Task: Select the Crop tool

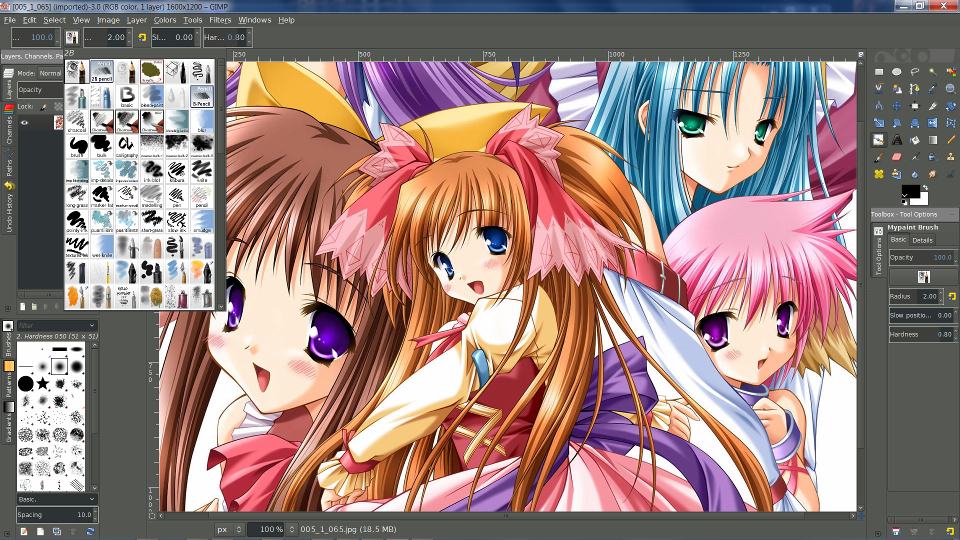Action: point(933,106)
